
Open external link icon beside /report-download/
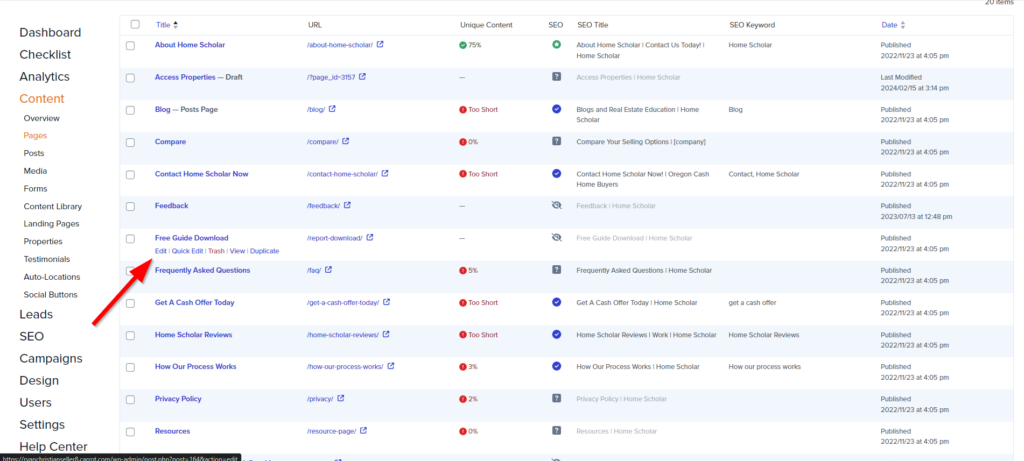pyautogui.click(x=370, y=238)
